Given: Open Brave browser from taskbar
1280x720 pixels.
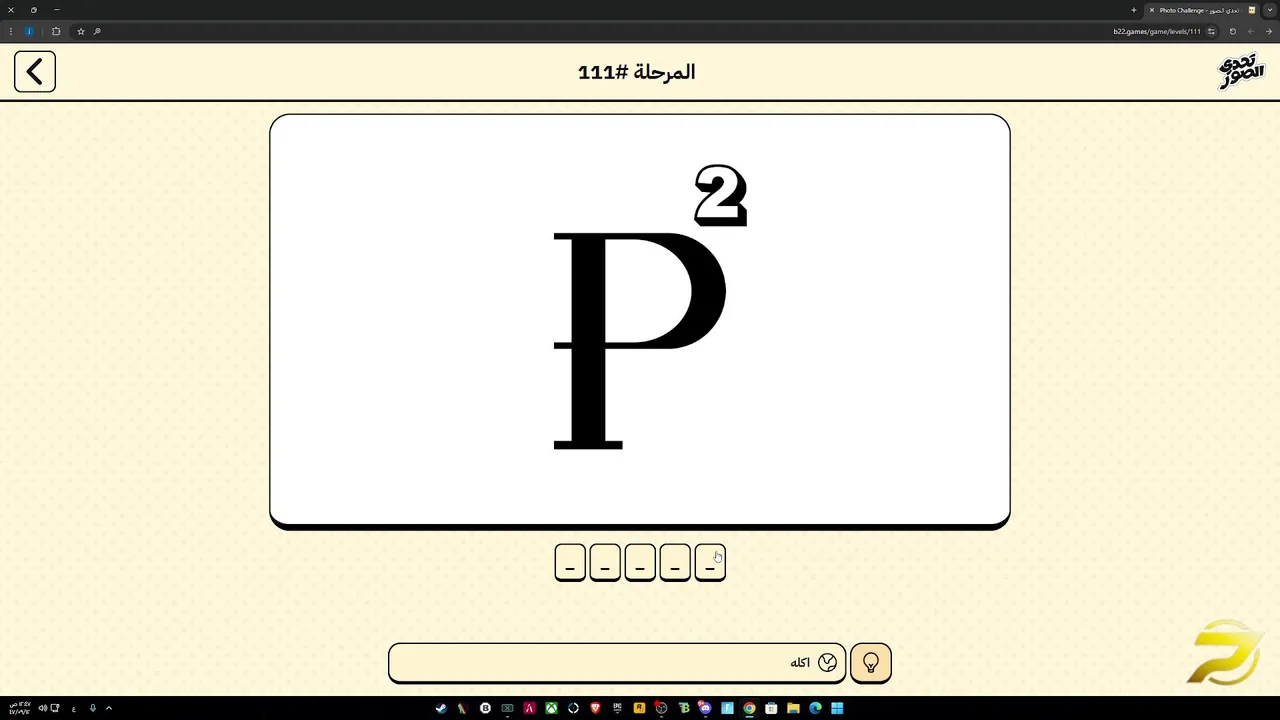Looking at the screenshot, I should (x=595, y=708).
